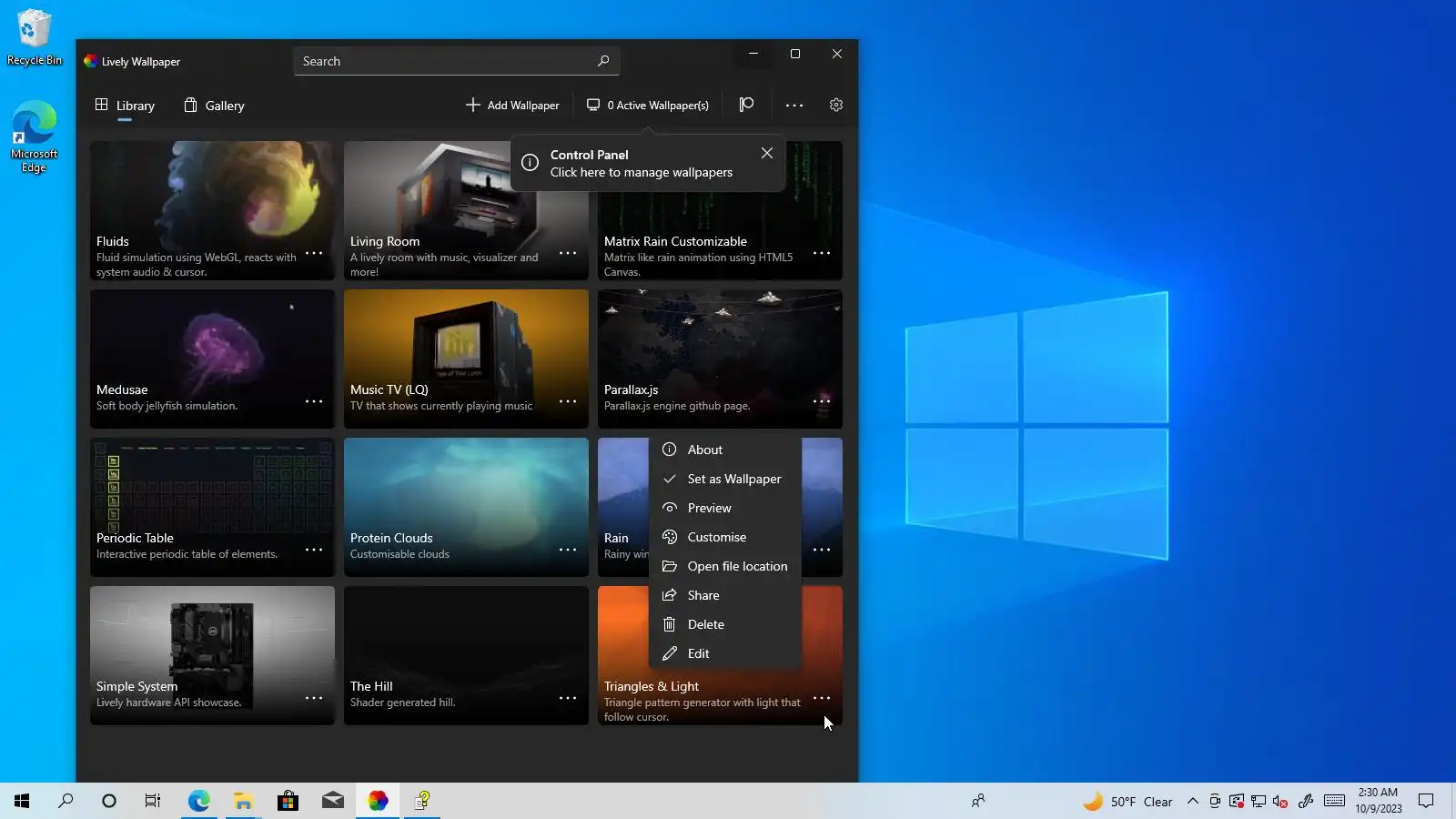The width and height of the screenshot is (1456, 819).
Task: Choose Open file location menu entry
Action: pyautogui.click(x=725, y=566)
